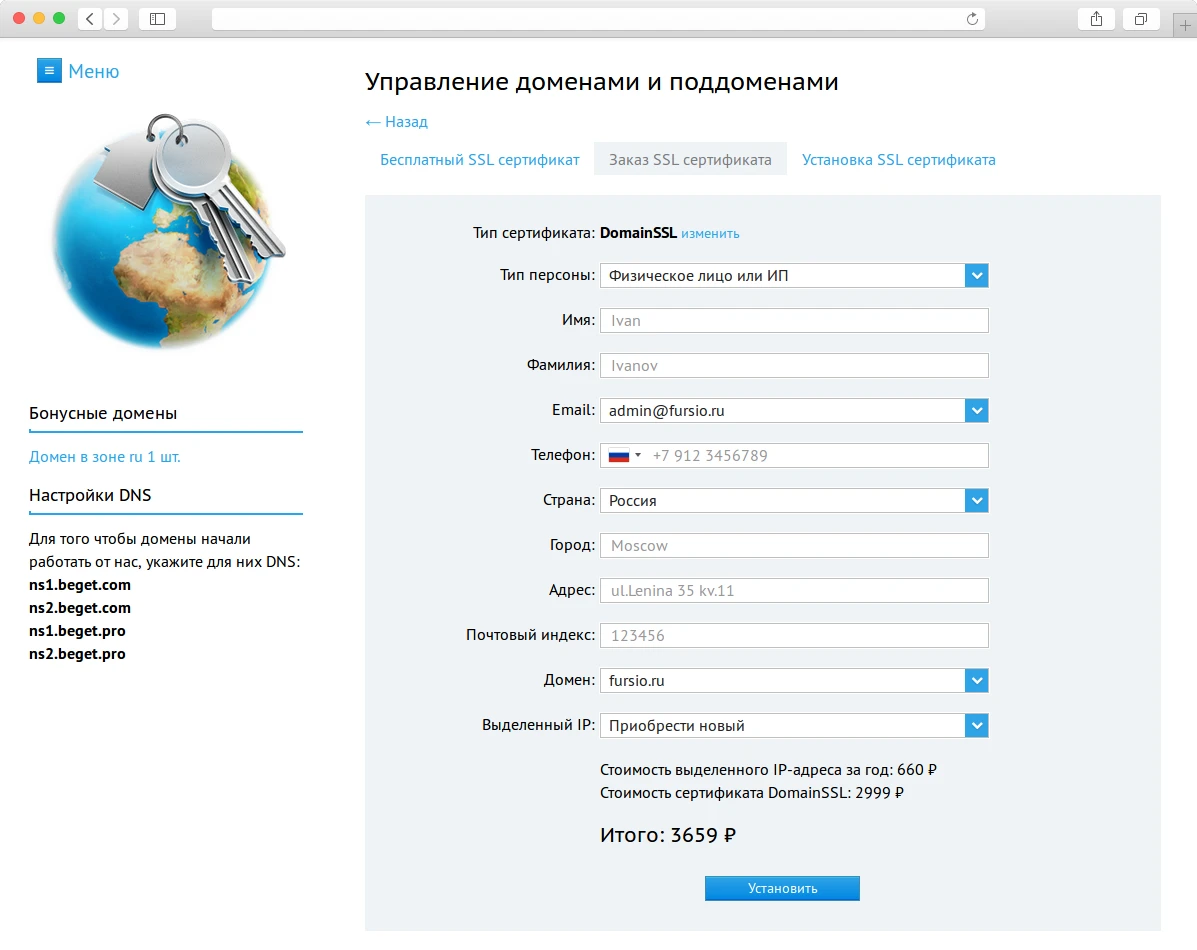Image resolution: width=1197 pixels, height=950 pixels.
Task: Open the hamburger Меню icon
Action: tap(49, 70)
